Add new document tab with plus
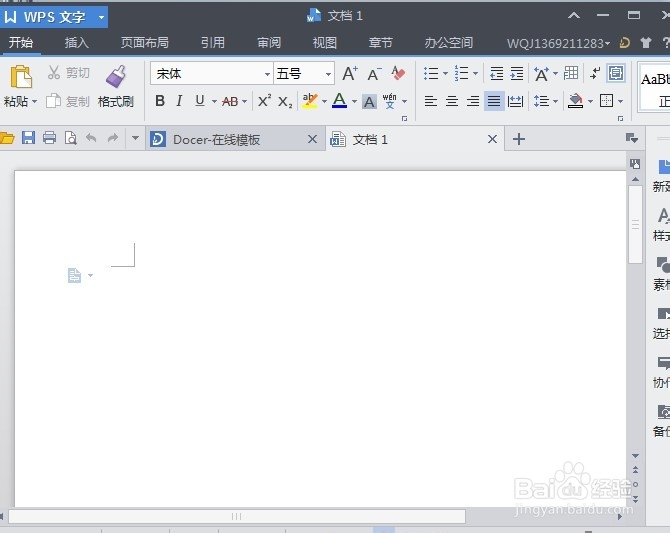The width and height of the screenshot is (670, 533). (518, 139)
